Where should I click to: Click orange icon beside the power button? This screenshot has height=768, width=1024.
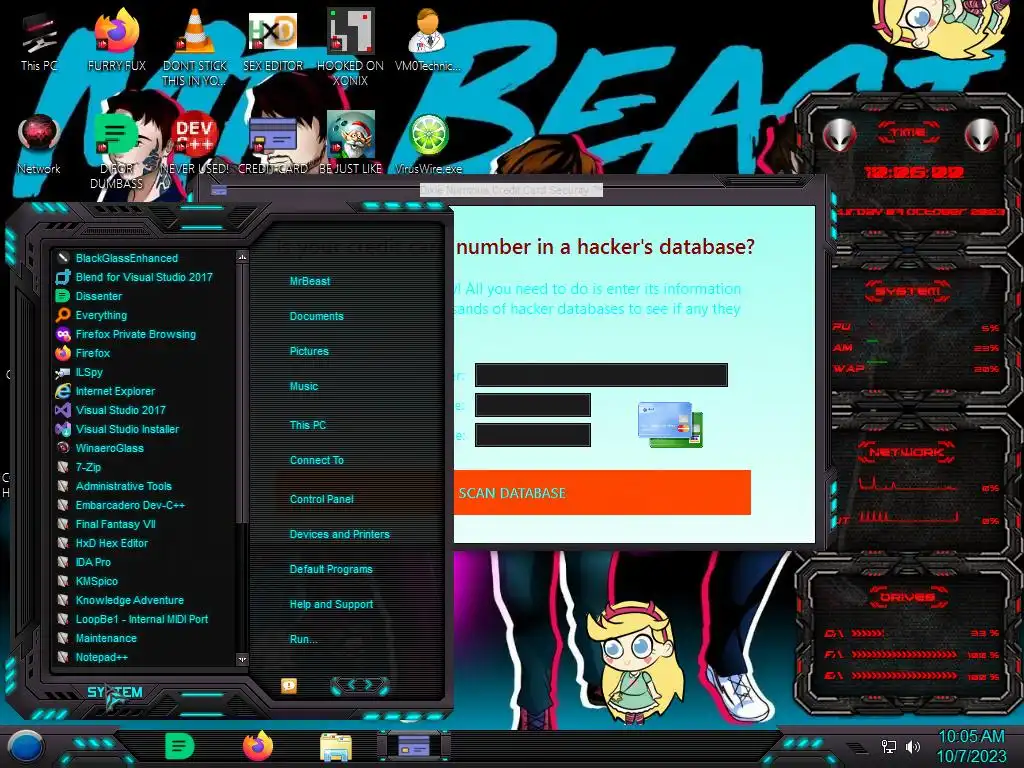pos(289,685)
